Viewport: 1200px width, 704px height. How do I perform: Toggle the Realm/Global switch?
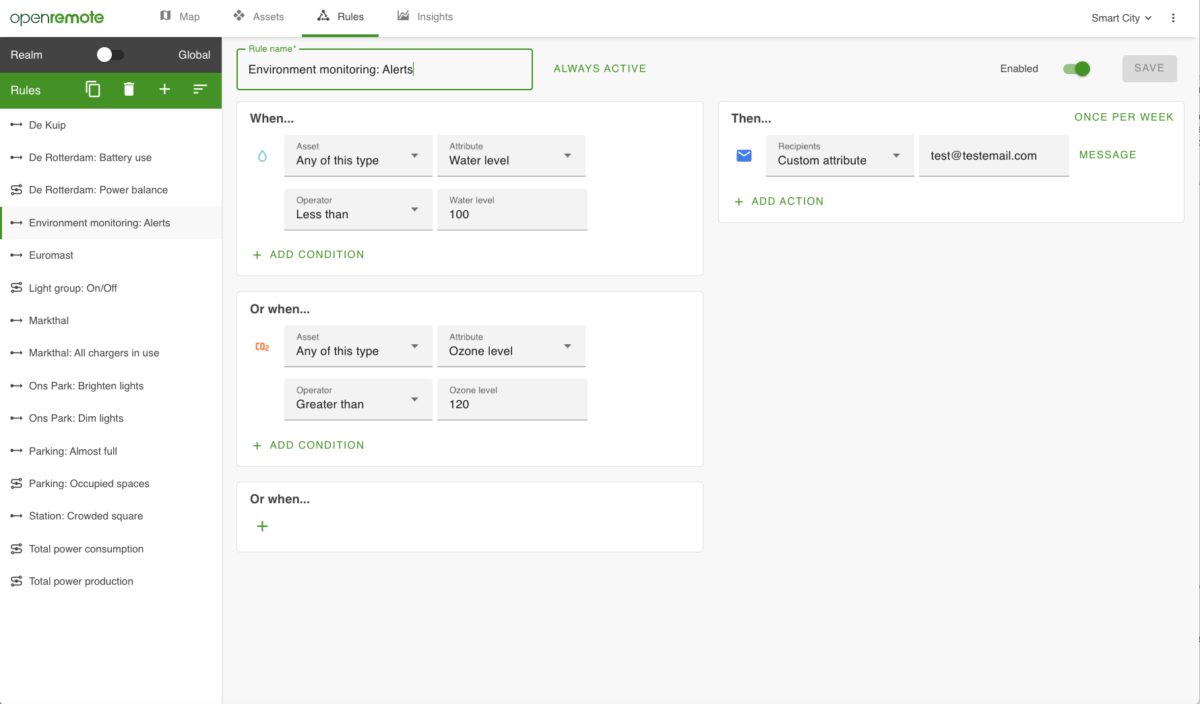[x=110, y=55]
